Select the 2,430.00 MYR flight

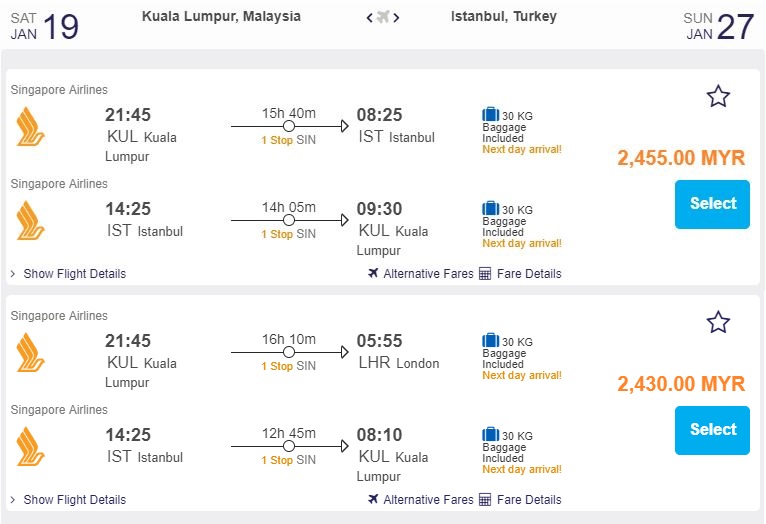pos(712,430)
